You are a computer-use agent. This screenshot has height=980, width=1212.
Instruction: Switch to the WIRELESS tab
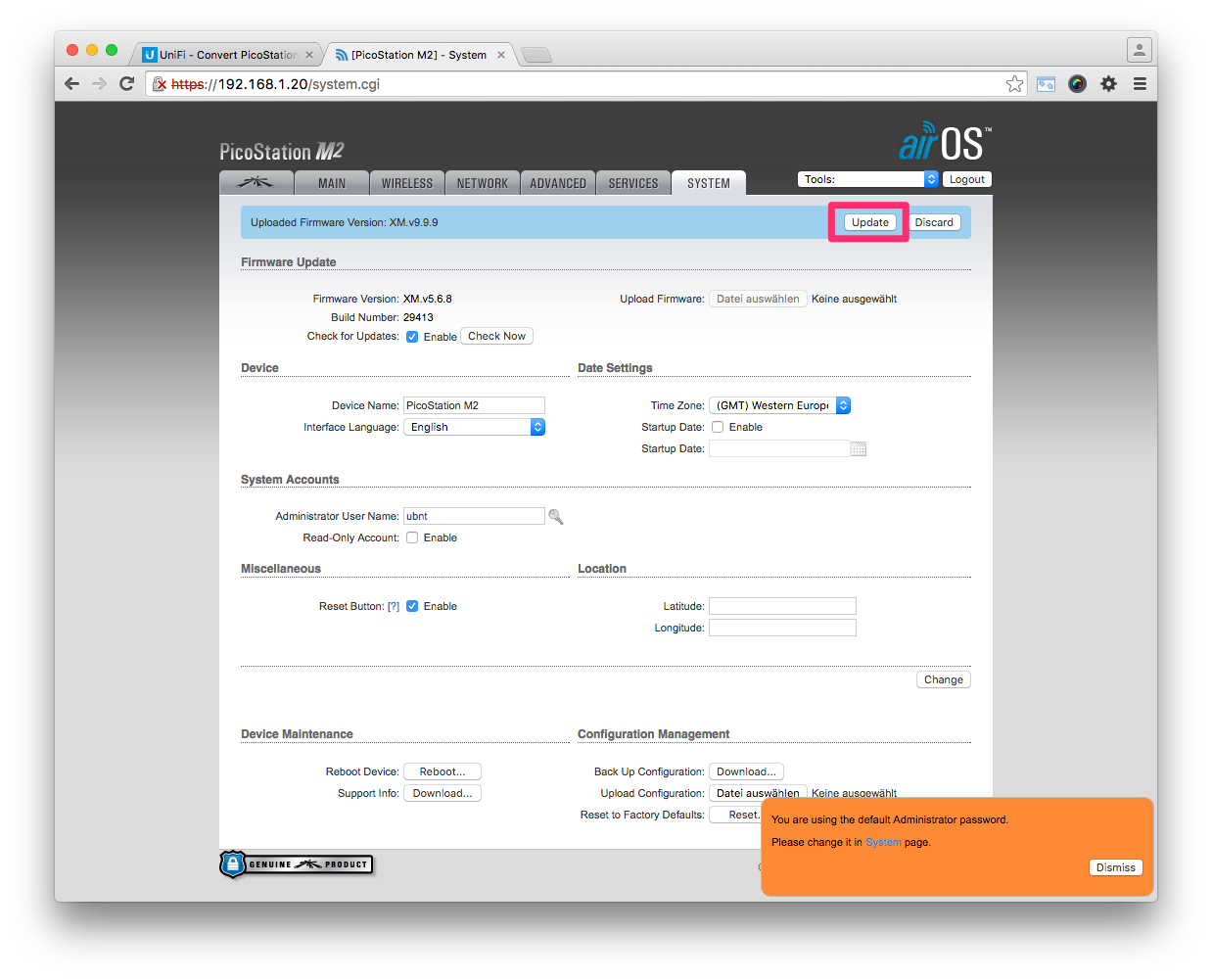click(407, 183)
